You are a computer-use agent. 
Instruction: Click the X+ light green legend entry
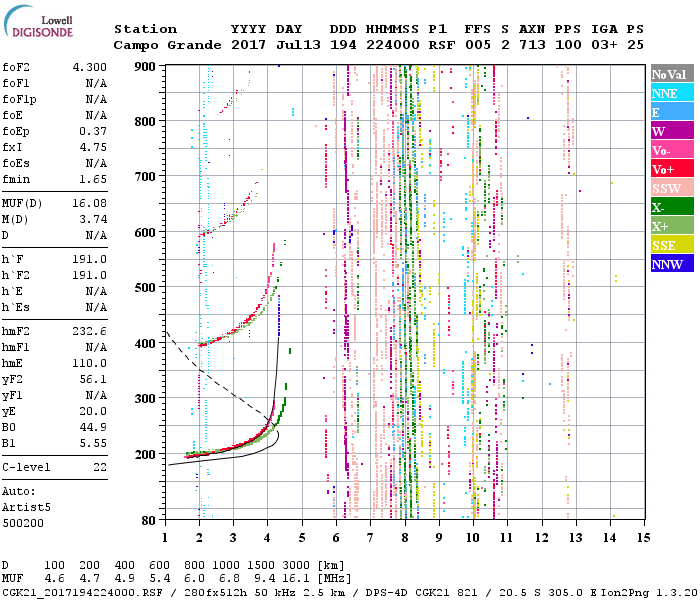point(669,227)
